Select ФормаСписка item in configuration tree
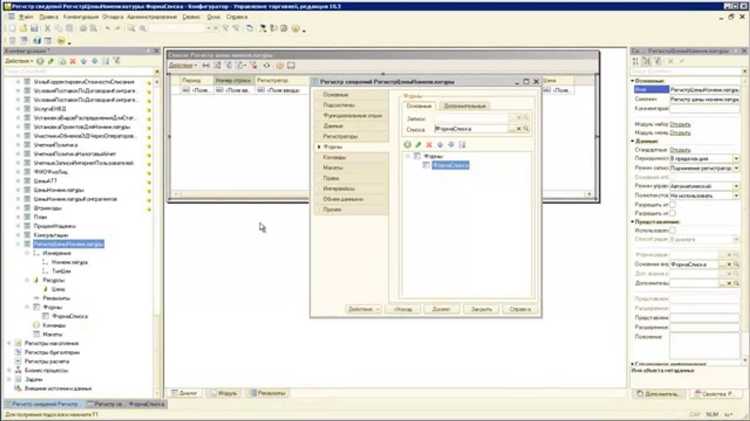Viewport: 750px width, 421px height. tap(70, 316)
